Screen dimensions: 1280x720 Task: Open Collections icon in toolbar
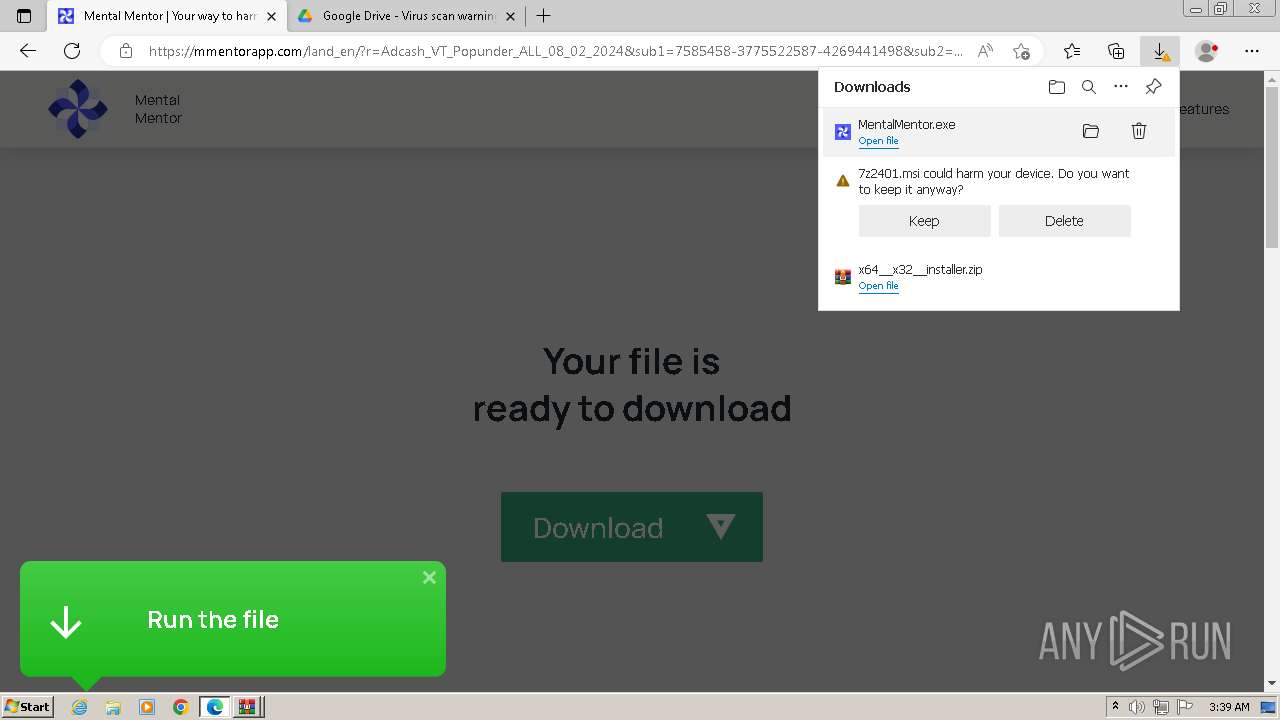click(x=1116, y=51)
